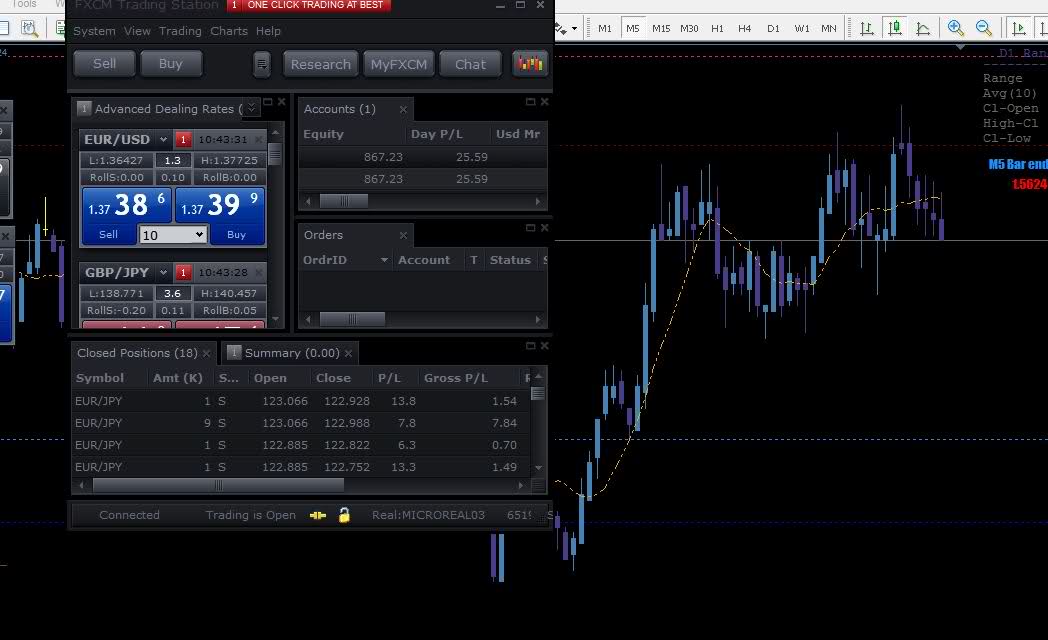Click the Orders panel horizontal scrollbar thumb

(352, 319)
